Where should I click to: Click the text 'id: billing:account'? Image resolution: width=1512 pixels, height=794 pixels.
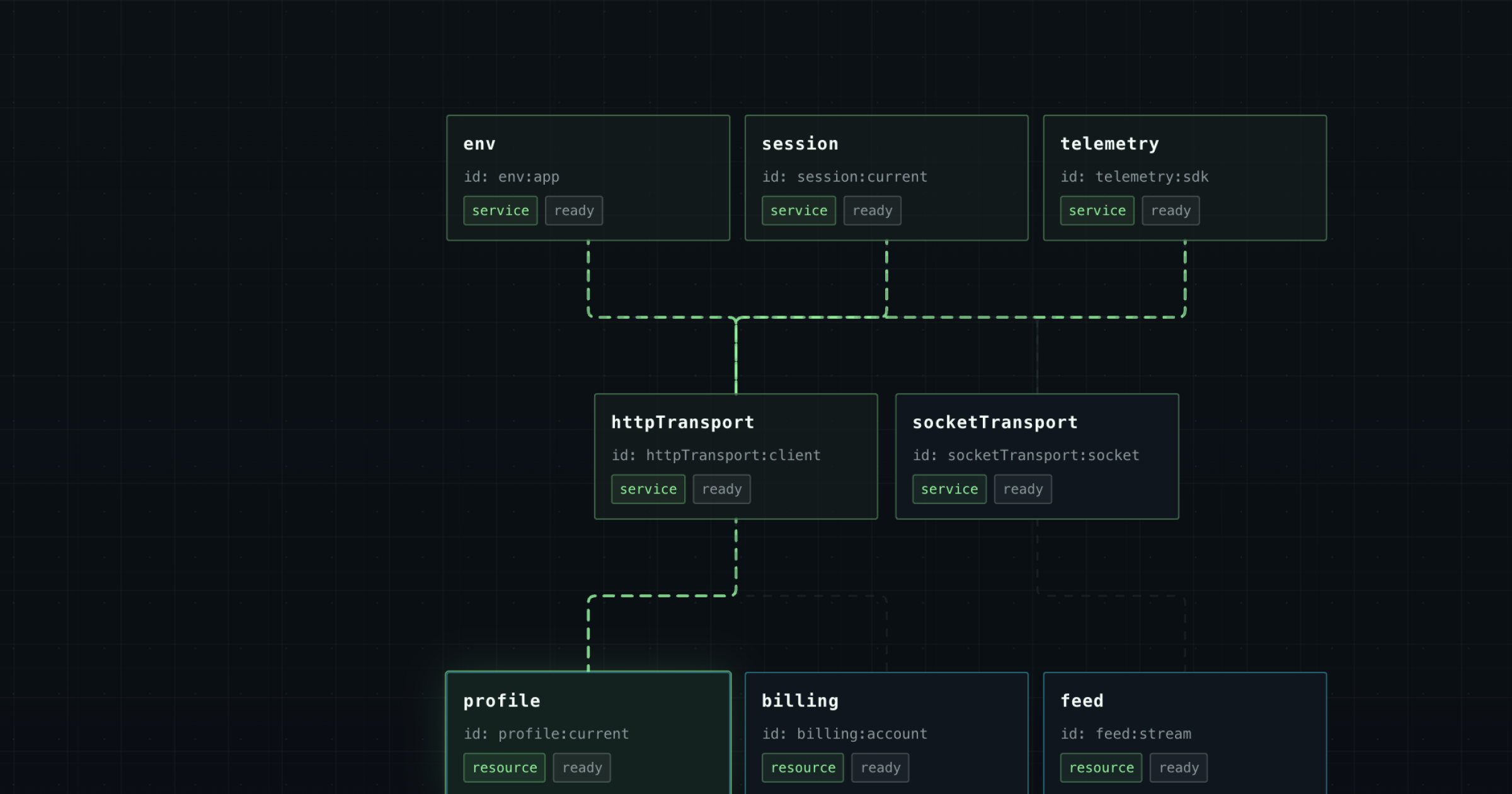845,734
